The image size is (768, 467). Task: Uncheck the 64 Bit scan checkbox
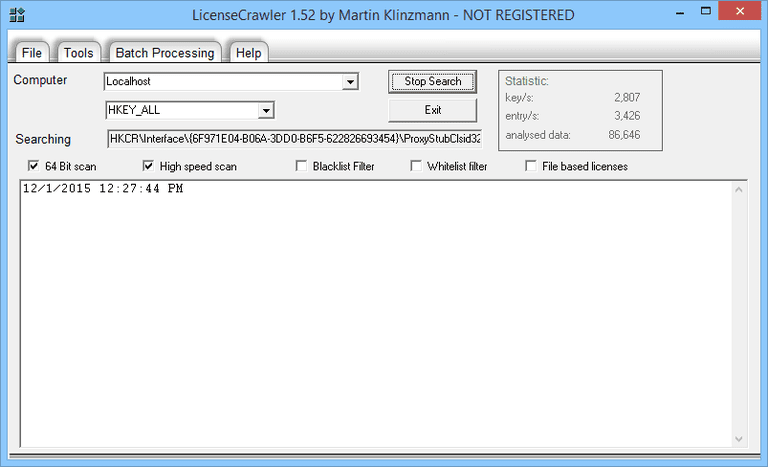click(33, 166)
